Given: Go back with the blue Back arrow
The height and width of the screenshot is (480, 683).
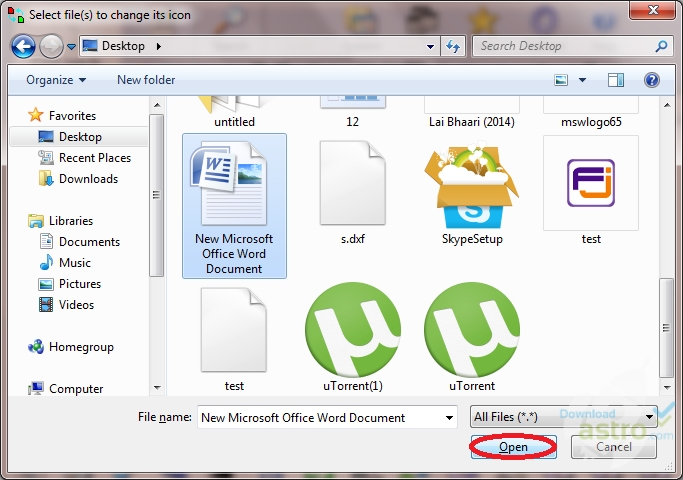Looking at the screenshot, I should [23, 47].
